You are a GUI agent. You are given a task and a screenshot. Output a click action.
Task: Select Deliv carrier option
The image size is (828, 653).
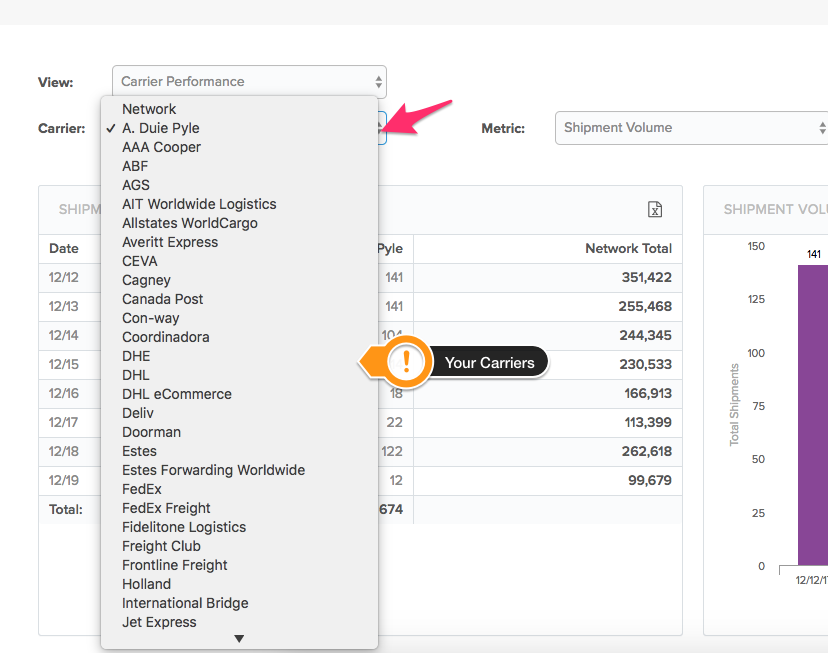pos(239,413)
